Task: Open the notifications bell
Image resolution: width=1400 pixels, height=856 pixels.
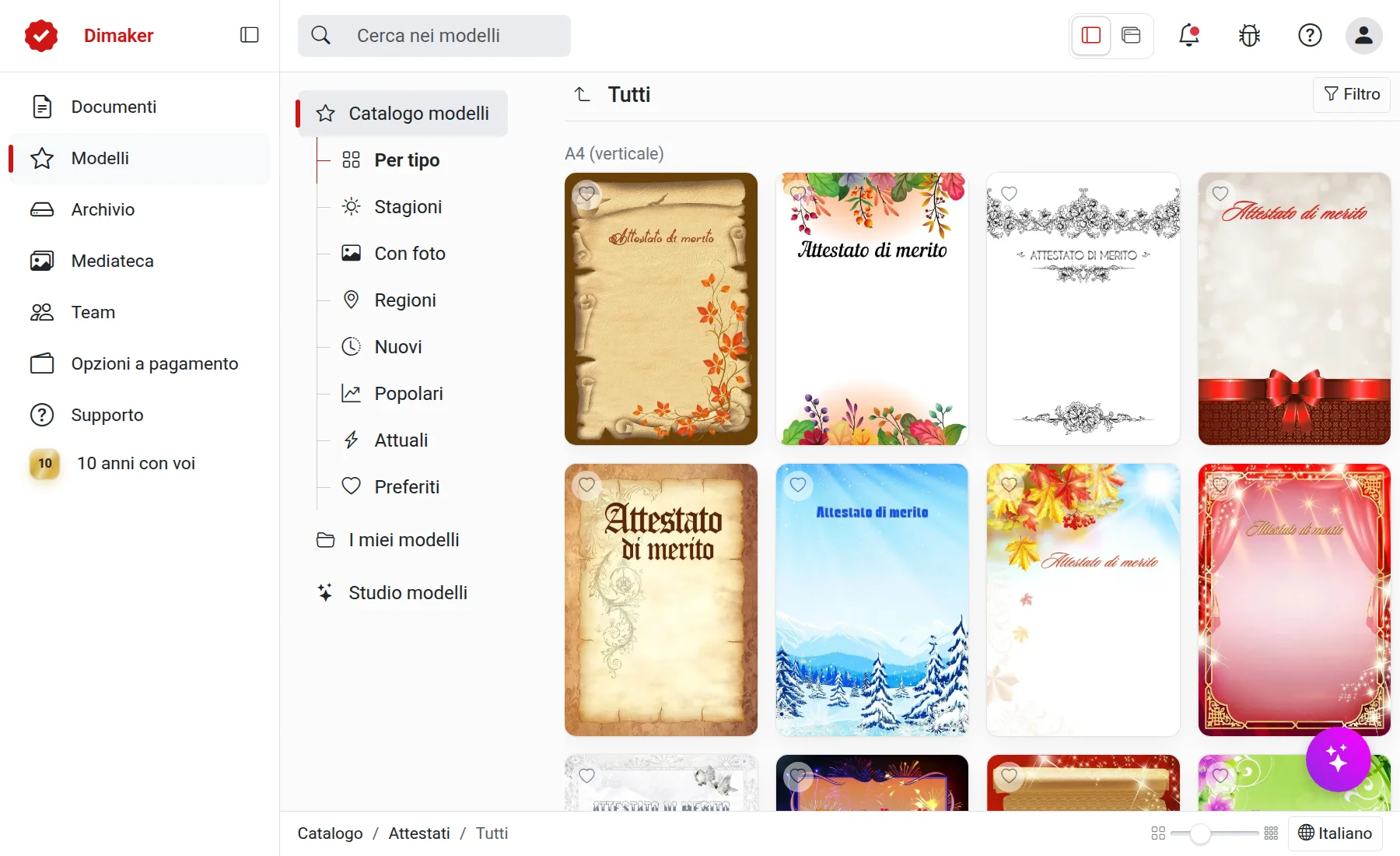Action: tap(1188, 35)
